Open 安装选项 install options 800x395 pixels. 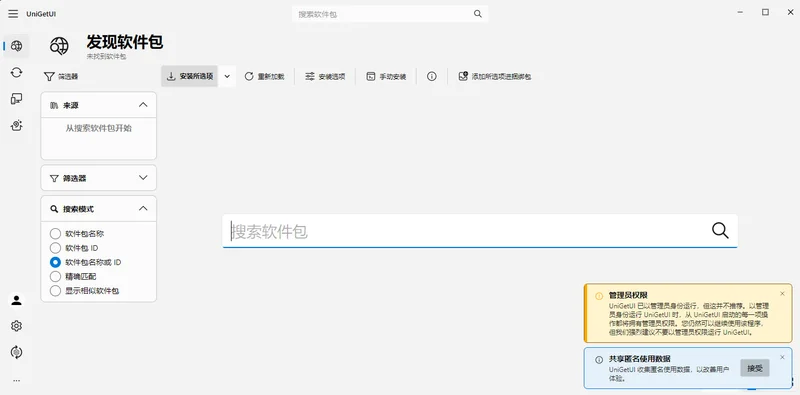[325, 77]
